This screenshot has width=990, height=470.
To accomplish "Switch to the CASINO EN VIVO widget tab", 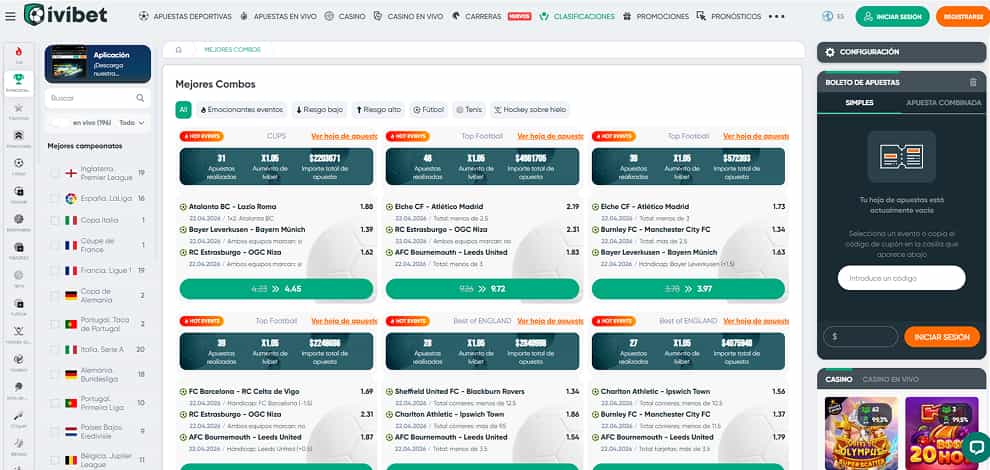I will click(x=890, y=380).
